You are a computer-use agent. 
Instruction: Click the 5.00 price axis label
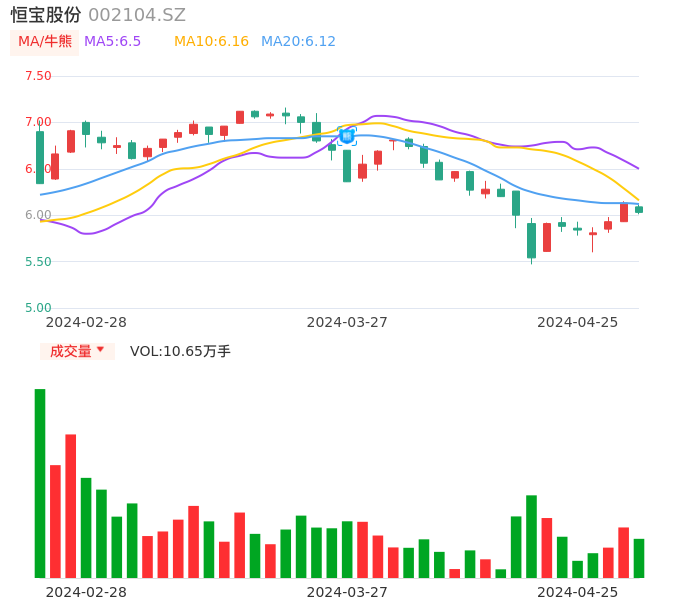(x=37, y=308)
